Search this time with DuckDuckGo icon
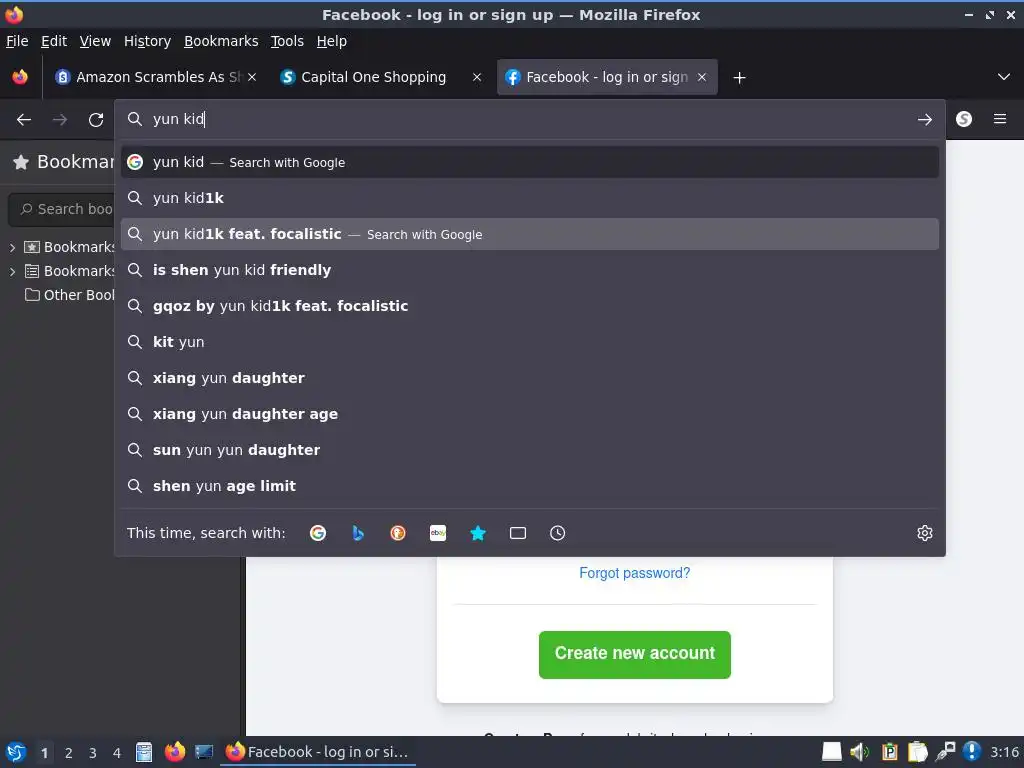Viewport: 1024px width, 768px height. click(x=398, y=533)
